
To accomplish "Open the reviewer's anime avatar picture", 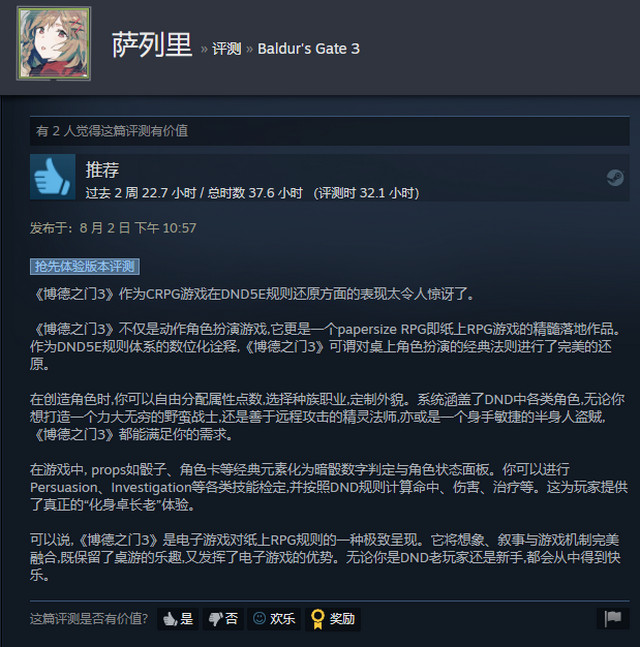I will [54, 43].
